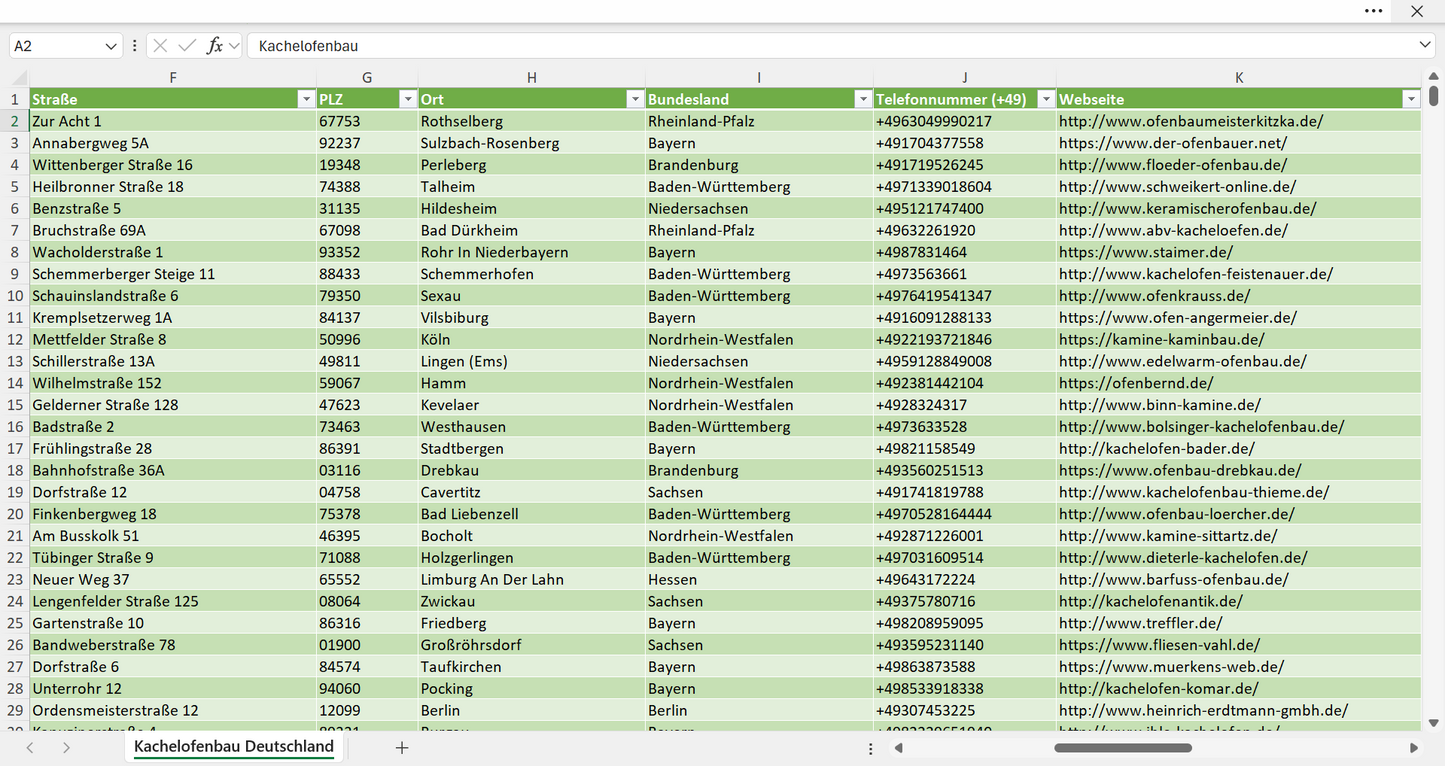Click next sheet navigation arrow

(66, 747)
